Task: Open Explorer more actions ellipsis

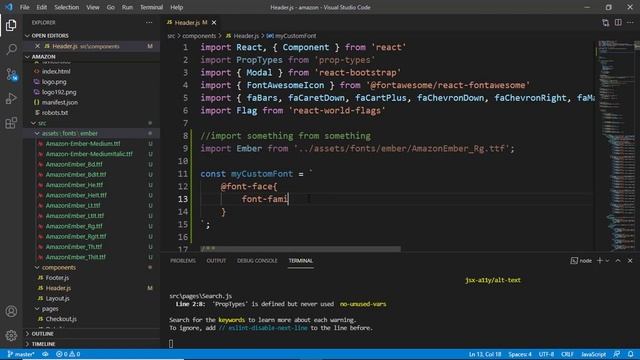Action: click(149, 22)
